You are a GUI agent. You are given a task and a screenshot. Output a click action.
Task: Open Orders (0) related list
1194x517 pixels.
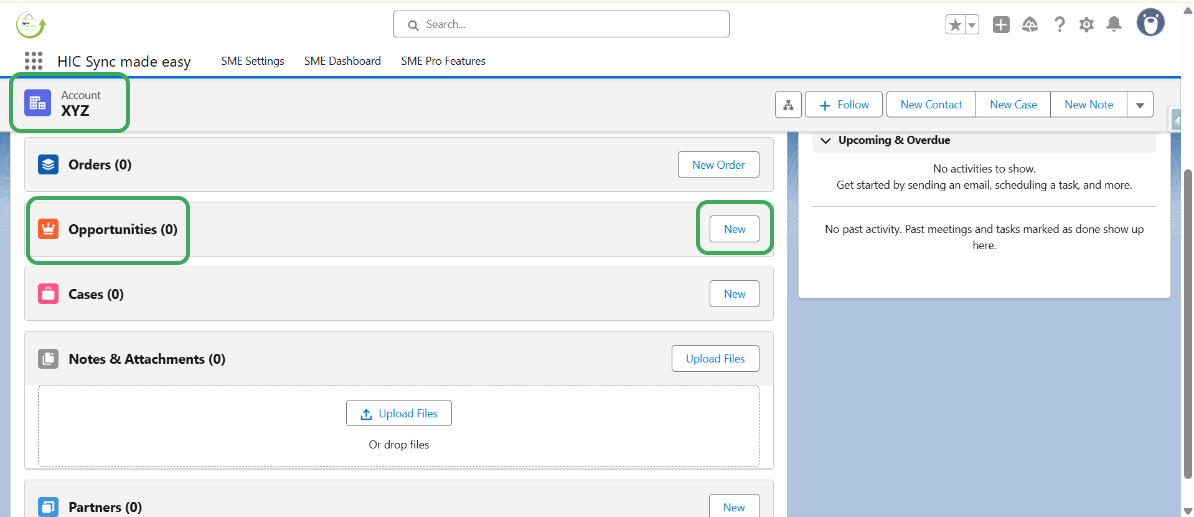click(100, 164)
